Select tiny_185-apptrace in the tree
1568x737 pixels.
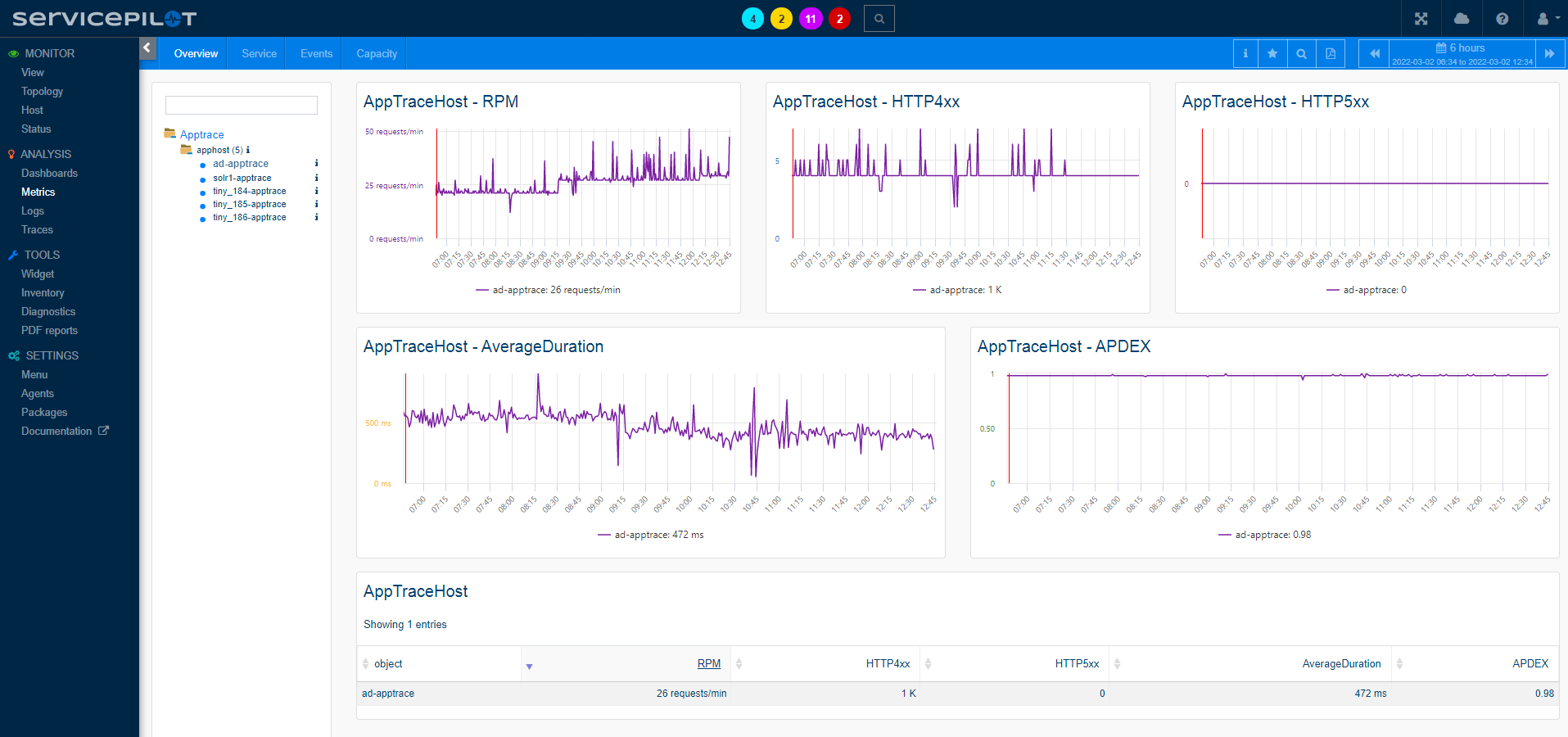coord(248,204)
